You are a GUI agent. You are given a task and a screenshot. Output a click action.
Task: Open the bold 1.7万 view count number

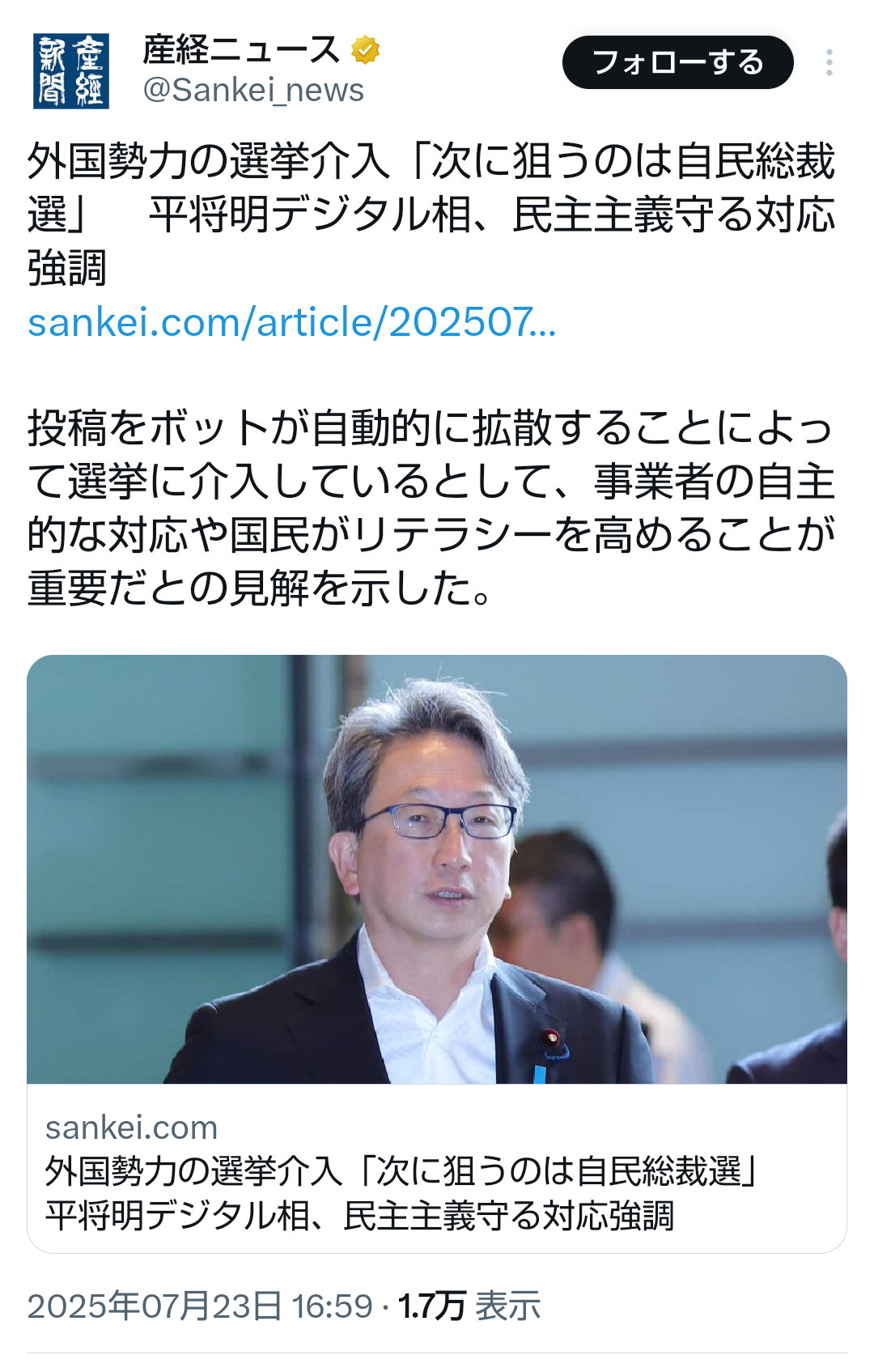431,1306
